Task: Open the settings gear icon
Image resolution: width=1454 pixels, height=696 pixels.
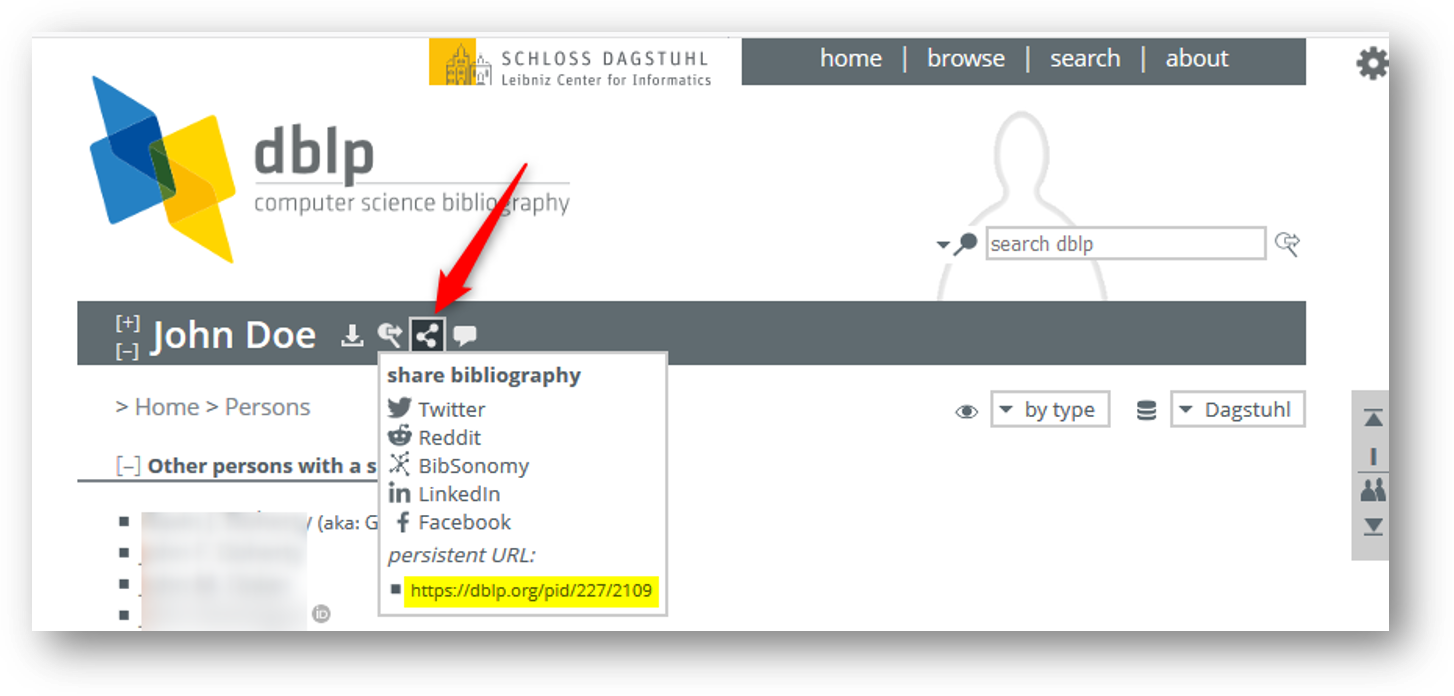Action: [1372, 64]
